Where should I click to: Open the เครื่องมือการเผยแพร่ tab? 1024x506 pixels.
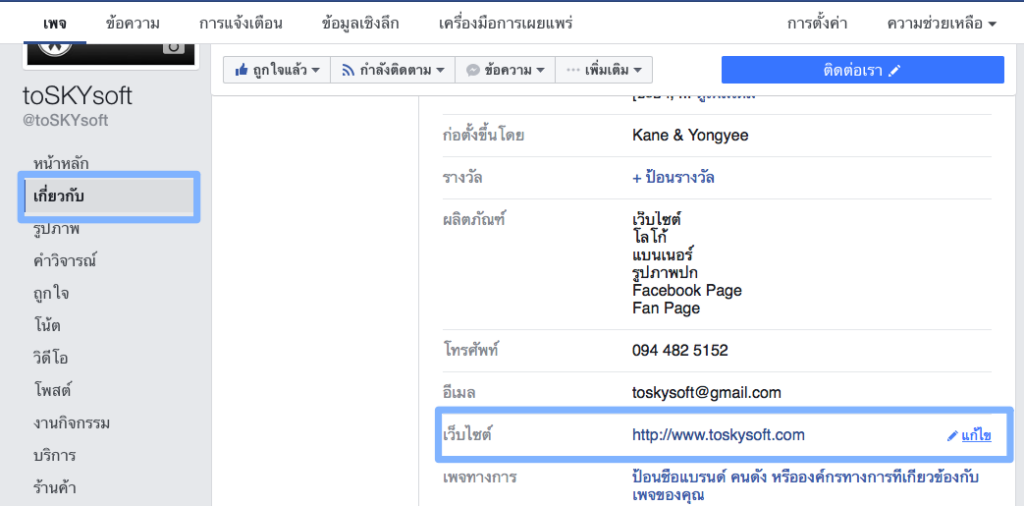pos(506,24)
